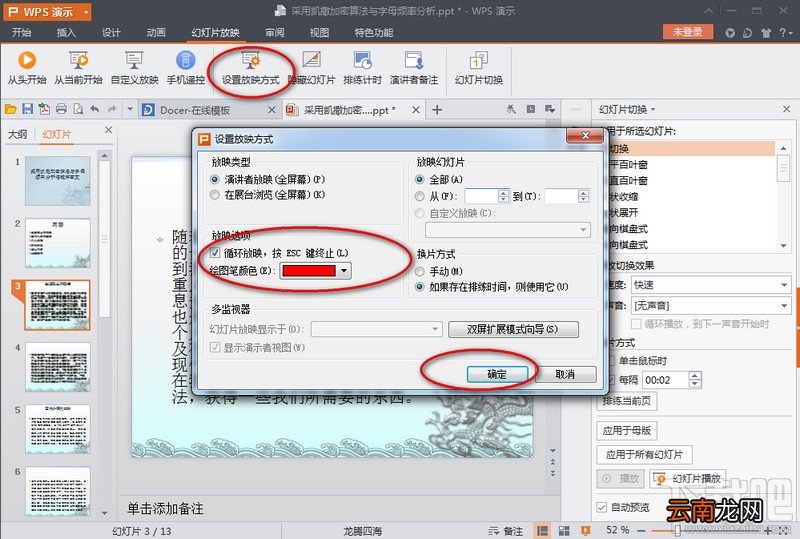This screenshot has width=800, height=539.
Task: Click the 未登录 login button
Action: [687, 32]
